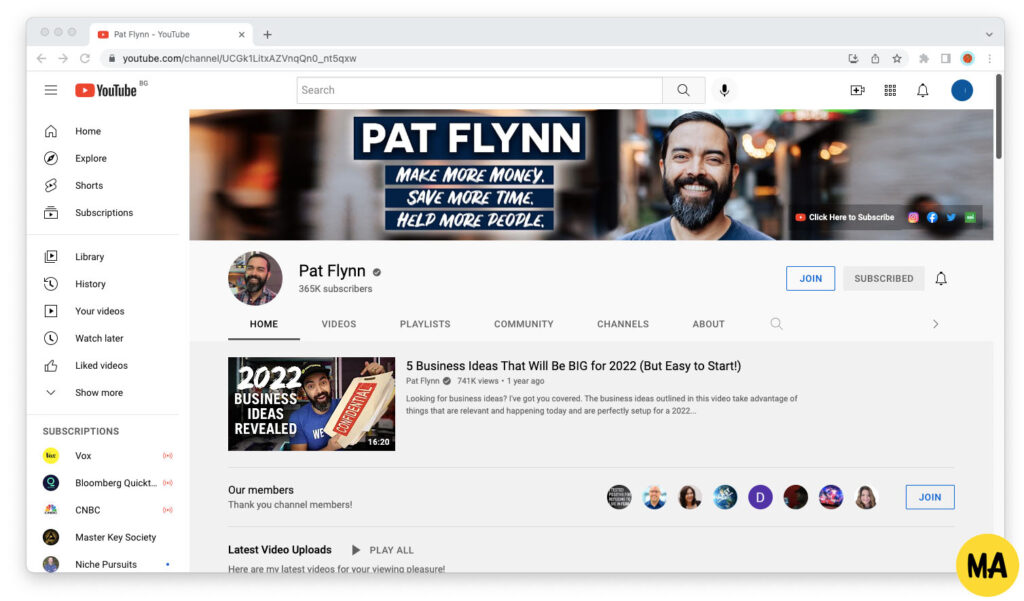Open Subscriptions in the sidebar
The image size is (1024, 601).
pyautogui.click(x=104, y=213)
